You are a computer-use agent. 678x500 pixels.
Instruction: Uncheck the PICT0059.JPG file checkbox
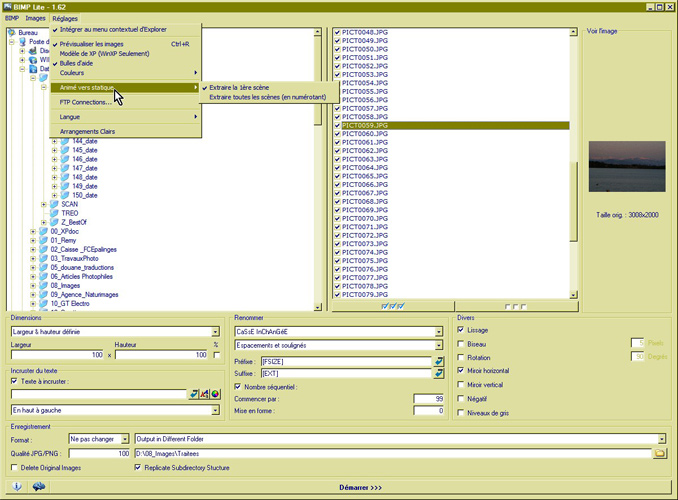(x=337, y=126)
